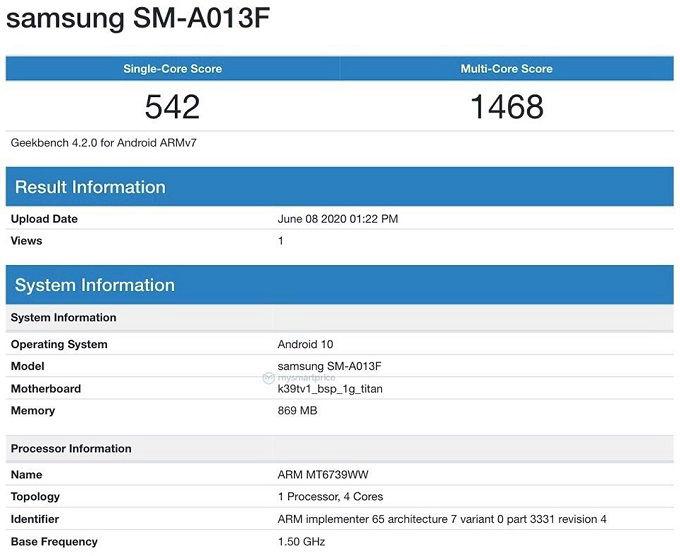Click the blue System Information section header
The image size is (680, 556).
tap(340, 285)
